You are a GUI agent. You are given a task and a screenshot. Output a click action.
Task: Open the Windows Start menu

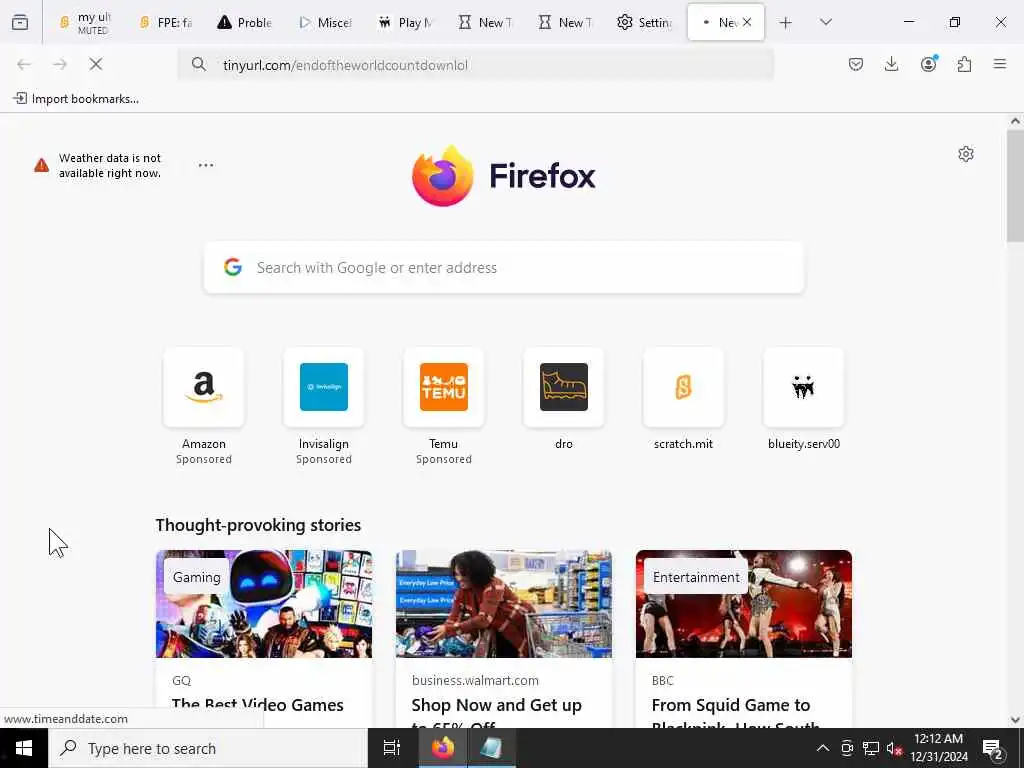[x=24, y=748]
